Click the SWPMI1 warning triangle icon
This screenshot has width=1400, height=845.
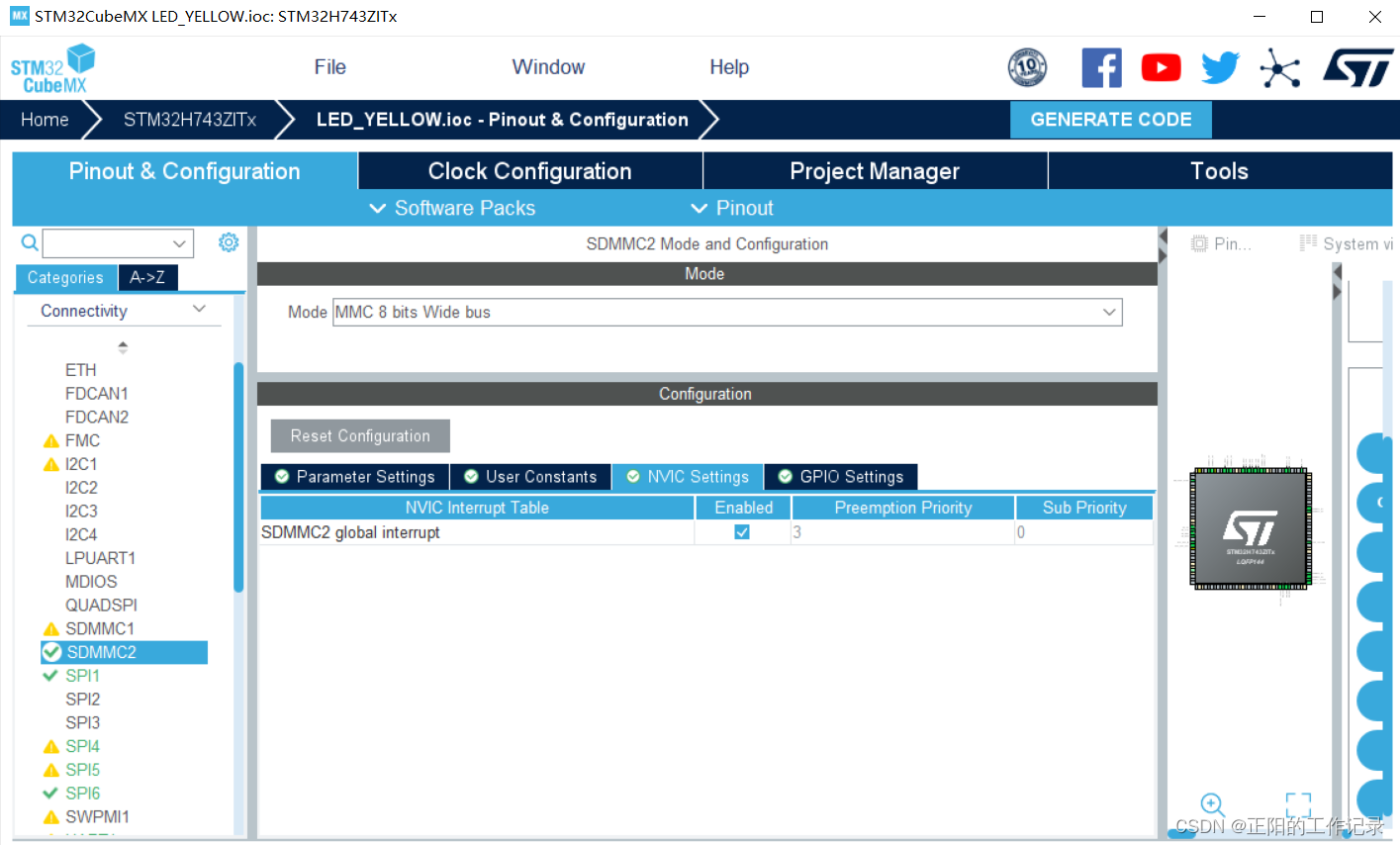tap(51, 817)
